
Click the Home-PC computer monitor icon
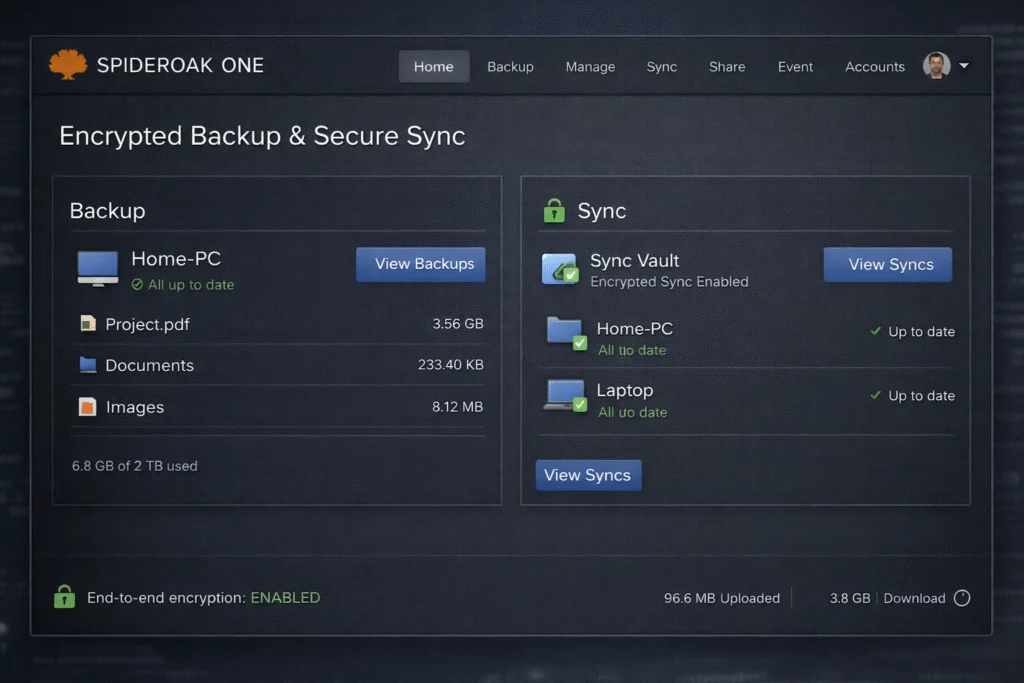pyautogui.click(x=95, y=268)
